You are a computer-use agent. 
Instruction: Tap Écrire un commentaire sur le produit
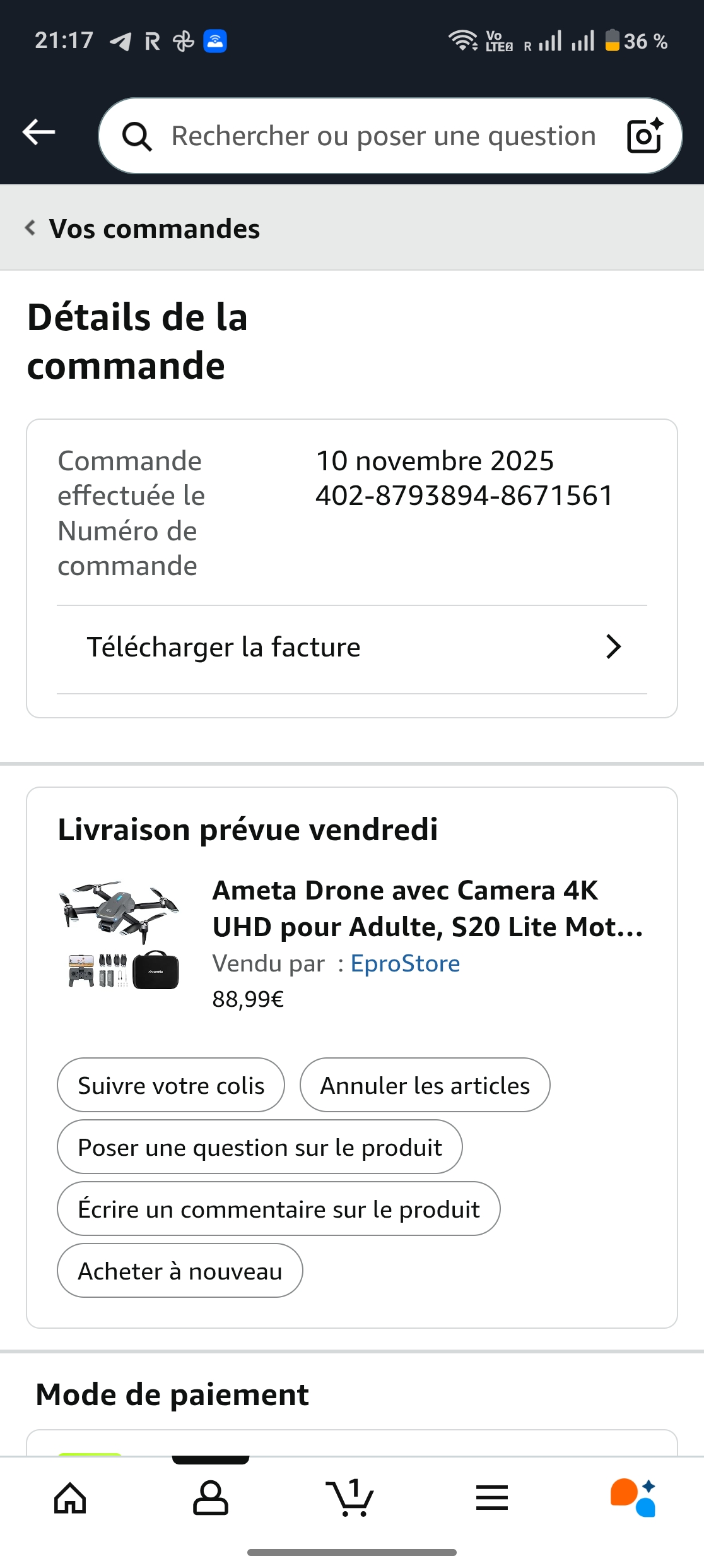278,1209
